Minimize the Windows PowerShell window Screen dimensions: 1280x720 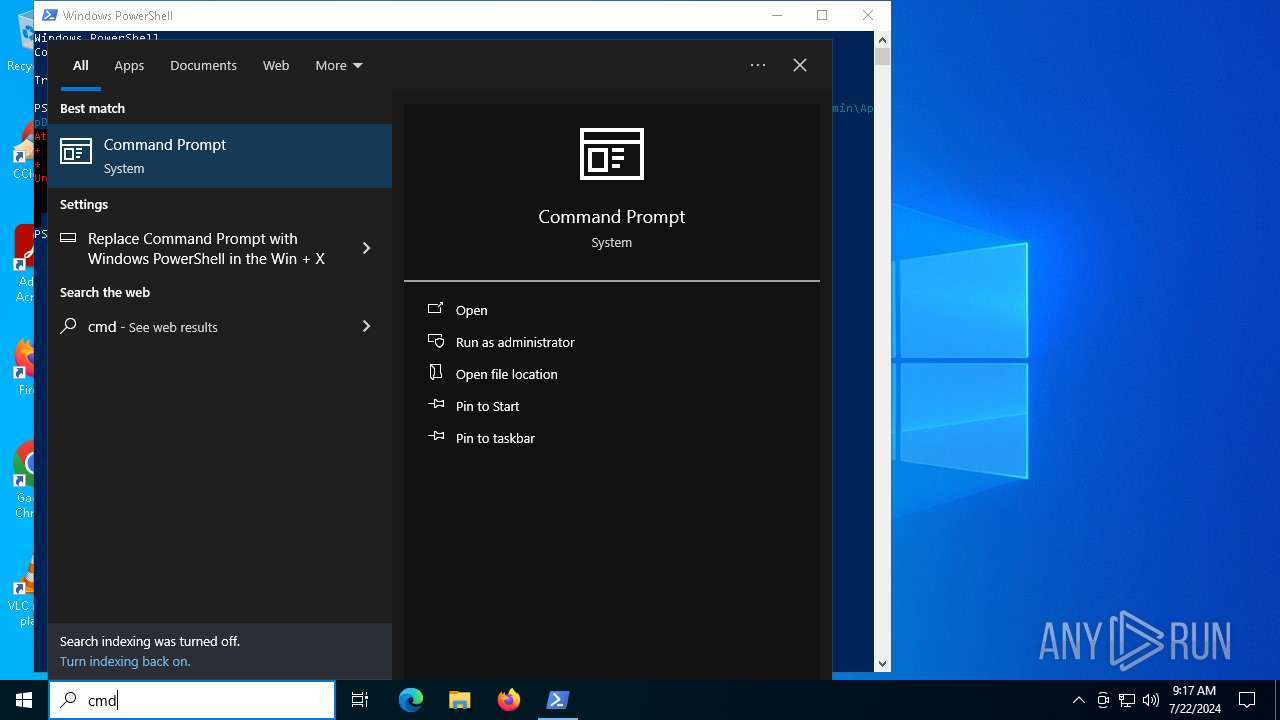[777, 15]
